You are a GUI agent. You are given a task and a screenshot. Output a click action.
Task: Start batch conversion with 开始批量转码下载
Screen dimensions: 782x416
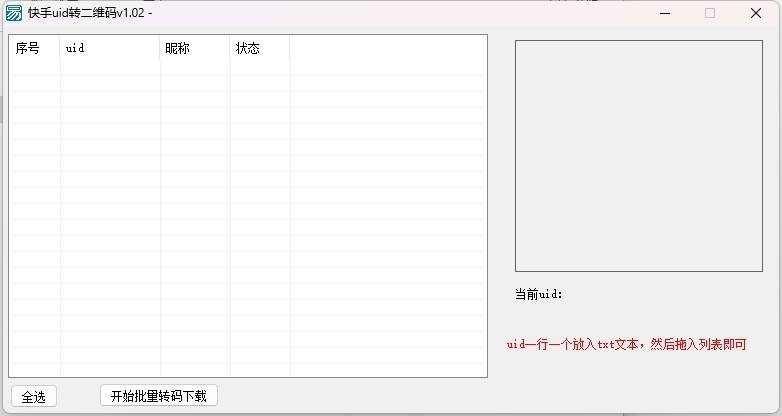(159, 396)
